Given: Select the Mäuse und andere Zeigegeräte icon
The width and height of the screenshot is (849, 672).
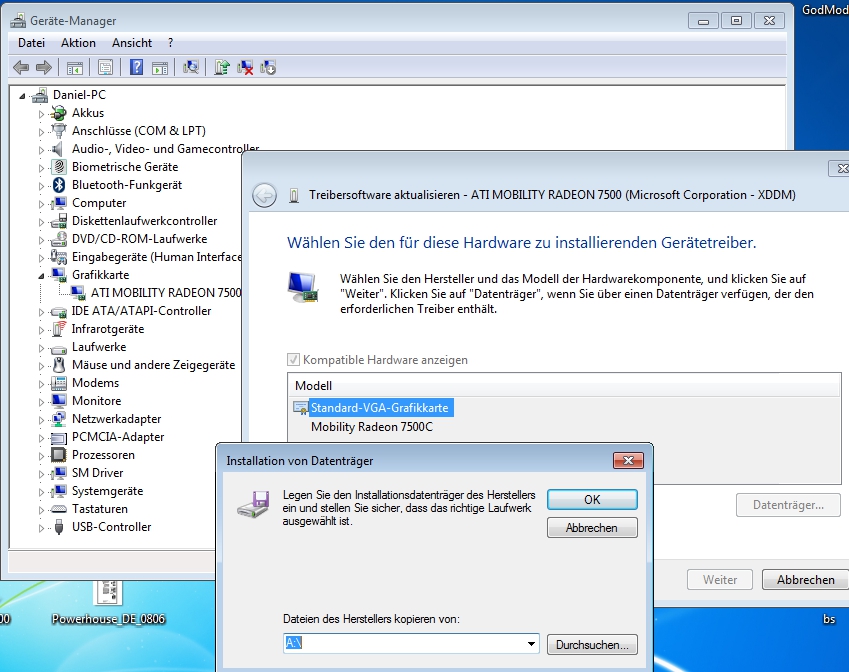Looking at the screenshot, I should click(x=58, y=365).
